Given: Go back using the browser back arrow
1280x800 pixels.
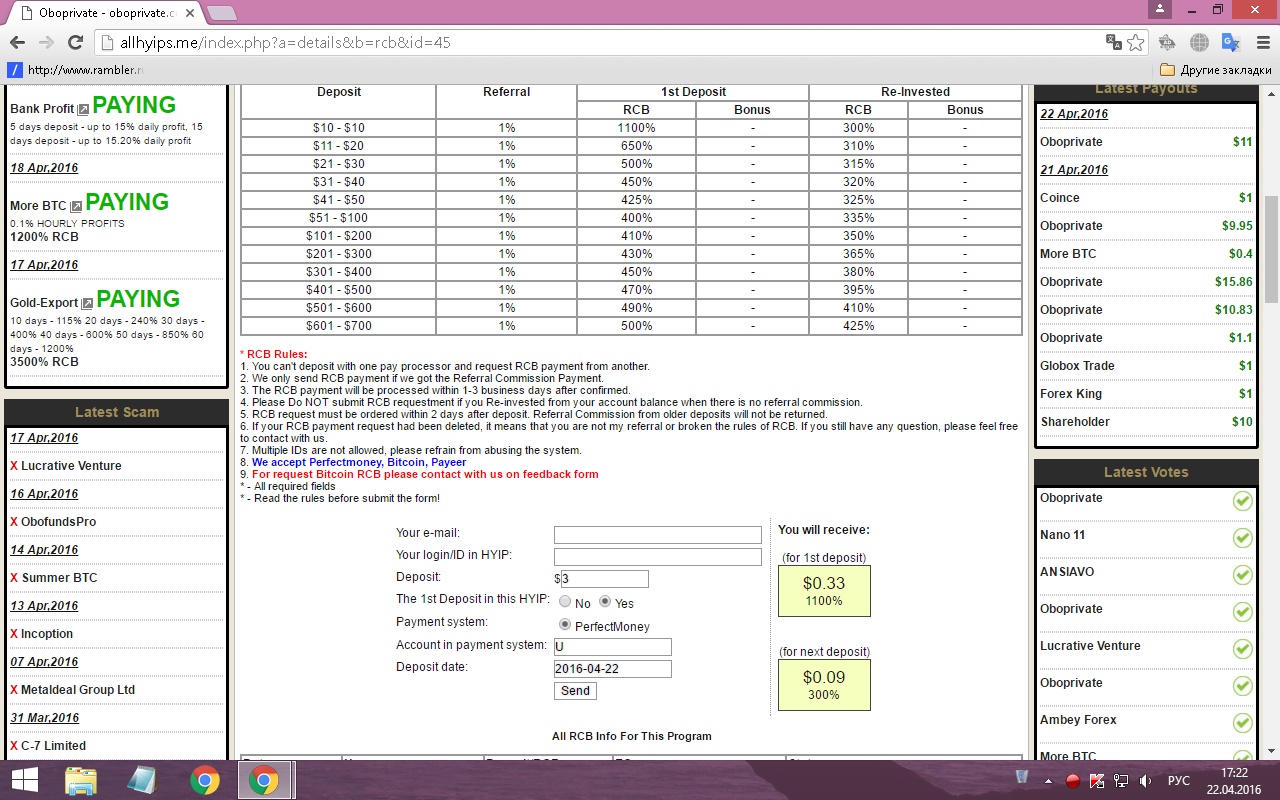Looking at the screenshot, I should [17, 43].
